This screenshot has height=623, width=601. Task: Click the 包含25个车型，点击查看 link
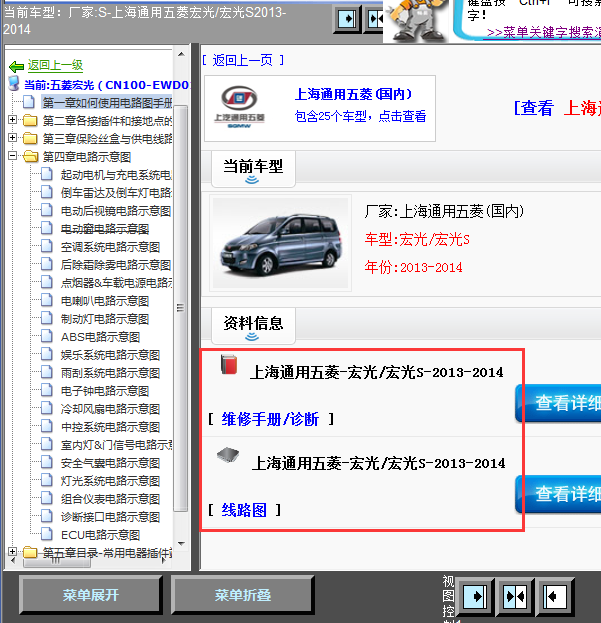[x=360, y=116]
